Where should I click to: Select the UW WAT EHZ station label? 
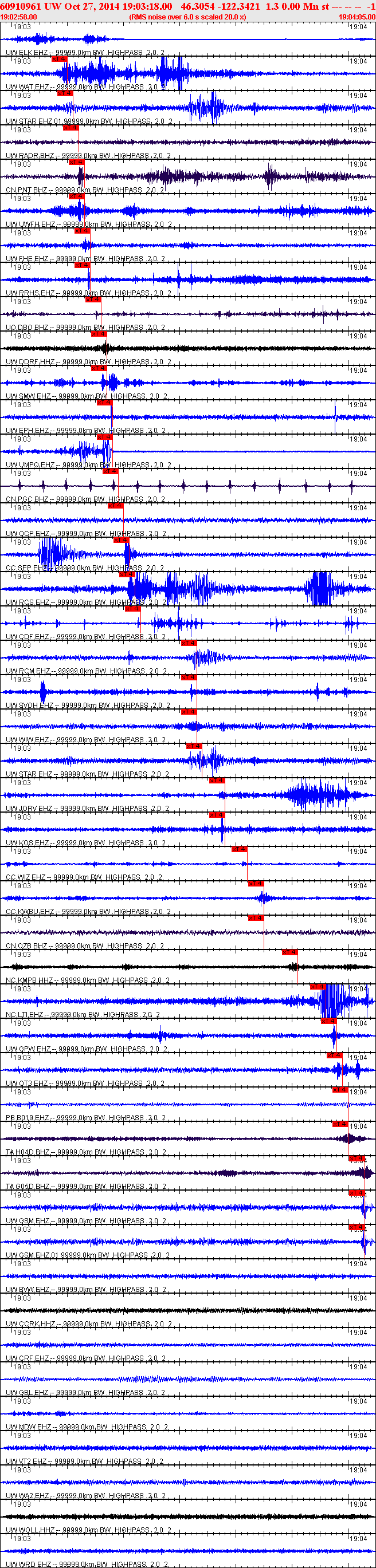[x=86, y=87]
